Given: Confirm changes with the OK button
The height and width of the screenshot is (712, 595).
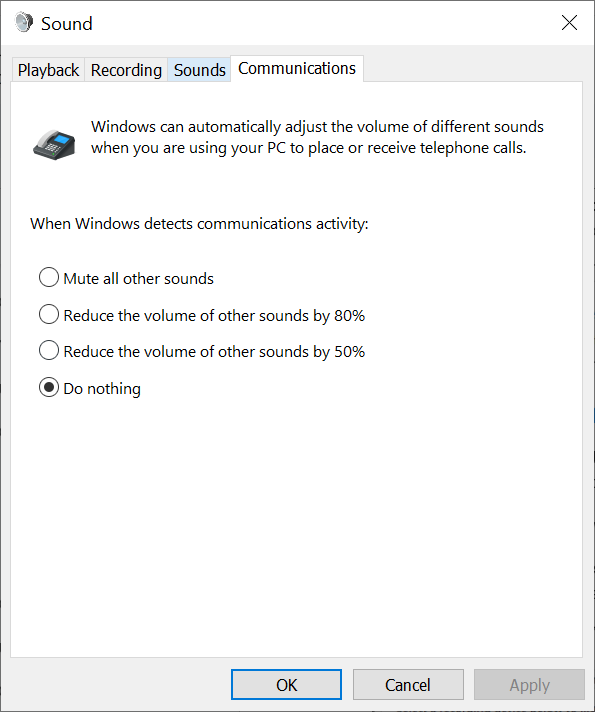Looking at the screenshot, I should coord(286,684).
